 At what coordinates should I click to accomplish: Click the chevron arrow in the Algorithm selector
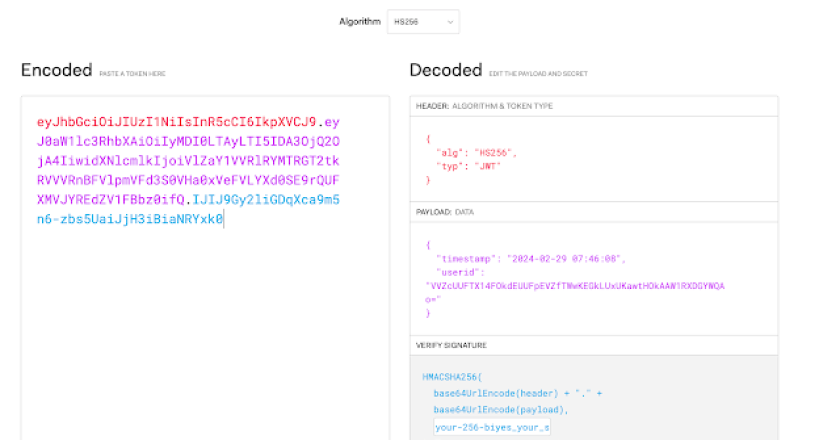[450, 20]
